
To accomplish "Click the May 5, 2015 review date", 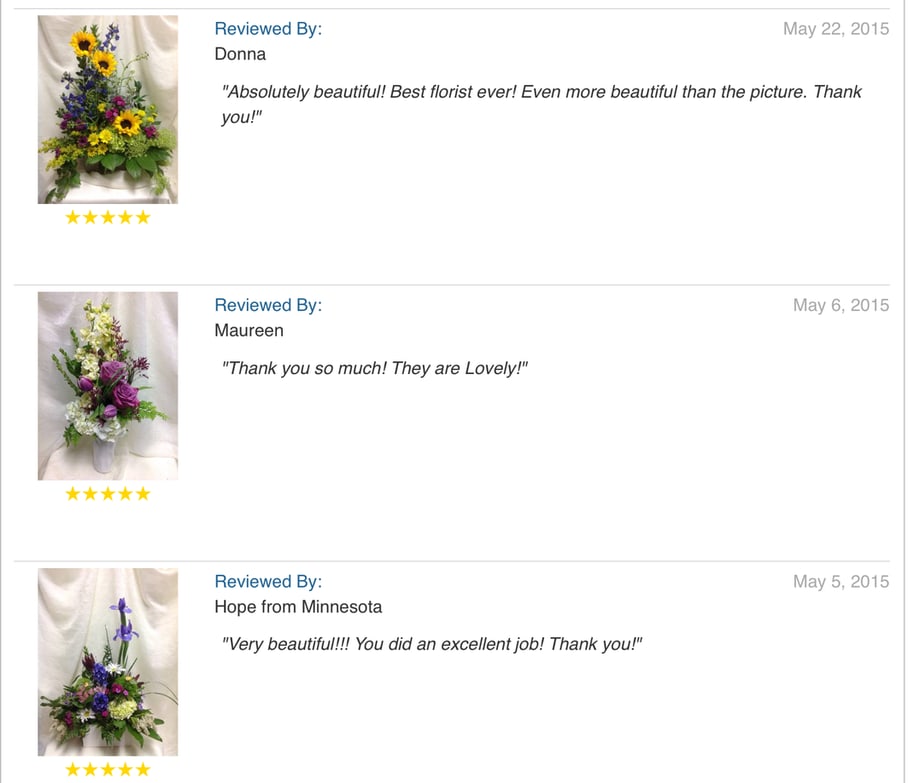I will tap(840, 581).
